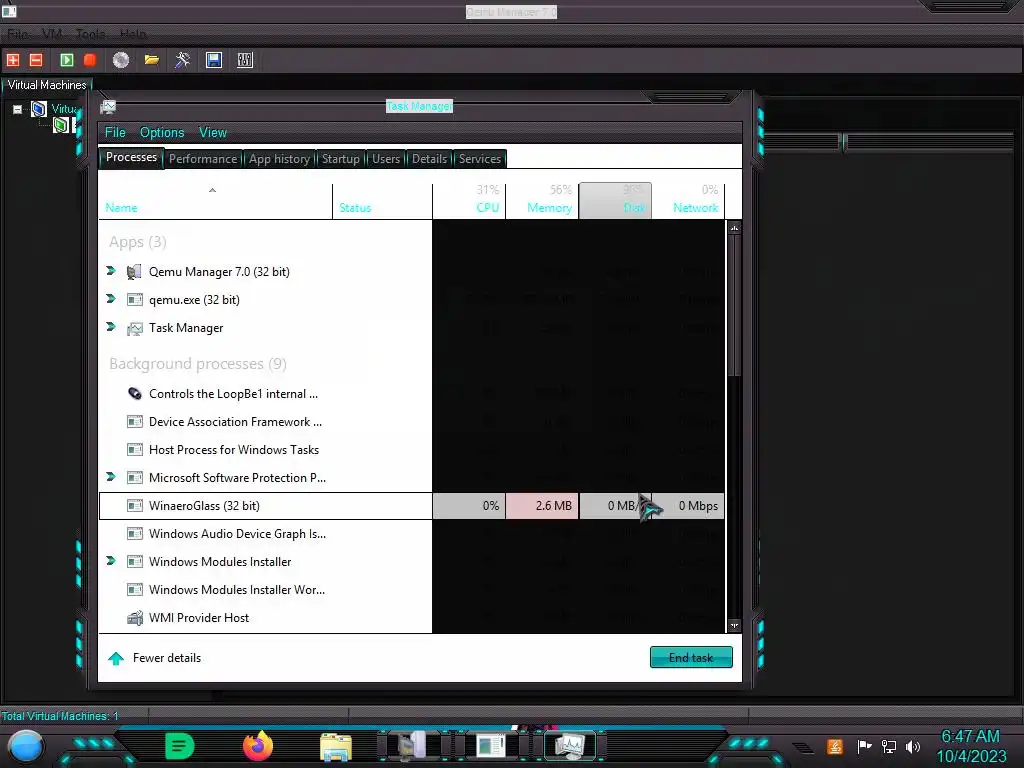Click the red plus add VM icon
This screenshot has height=768, width=1024.
point(12,60)
